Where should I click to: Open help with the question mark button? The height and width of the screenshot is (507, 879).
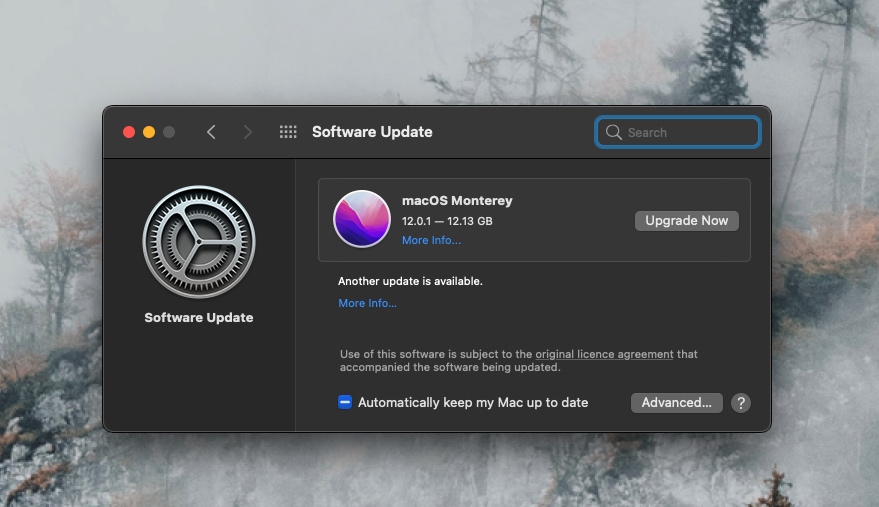pos(741,403)
